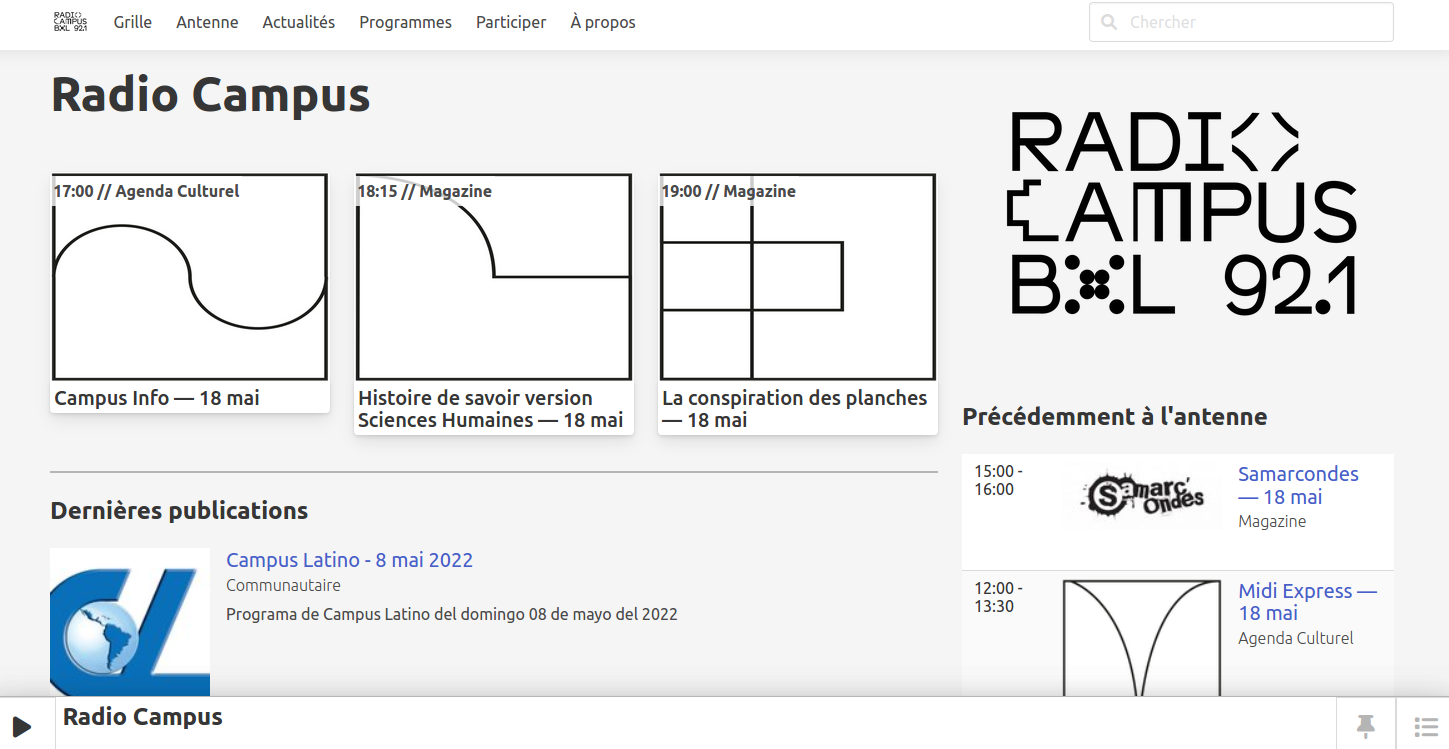Expand the Programmes menu
Viewport: 1449px width, 749px height.
405,22
